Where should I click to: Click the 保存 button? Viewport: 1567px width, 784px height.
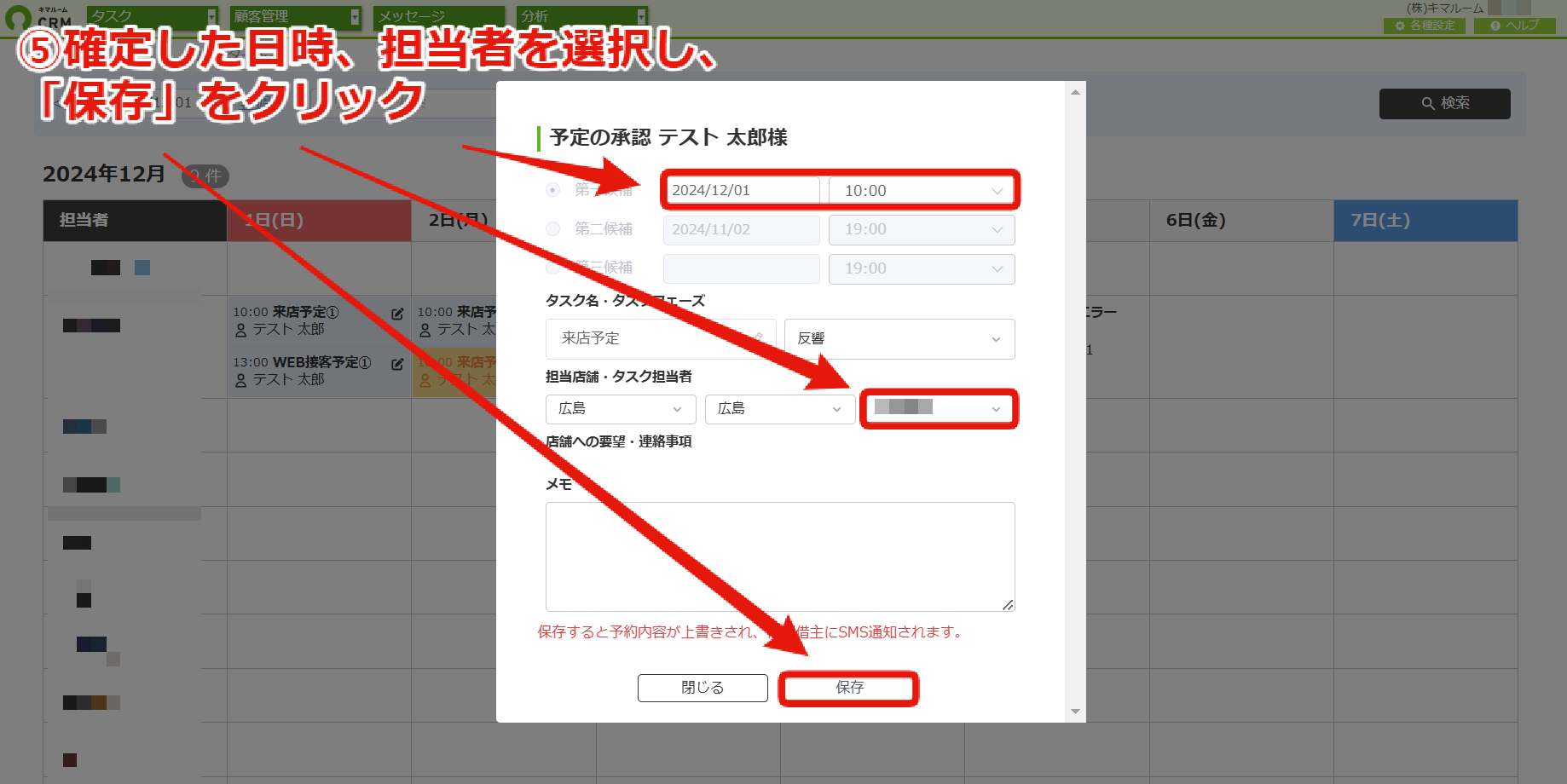pos(849,688)
